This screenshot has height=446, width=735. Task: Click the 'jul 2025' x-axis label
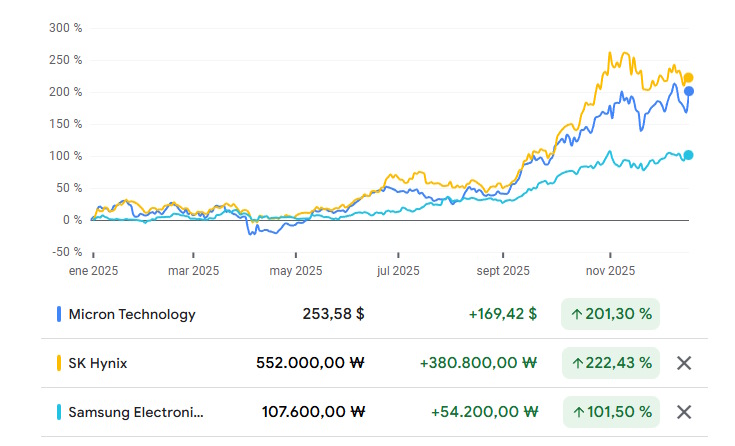coord(398,271)
